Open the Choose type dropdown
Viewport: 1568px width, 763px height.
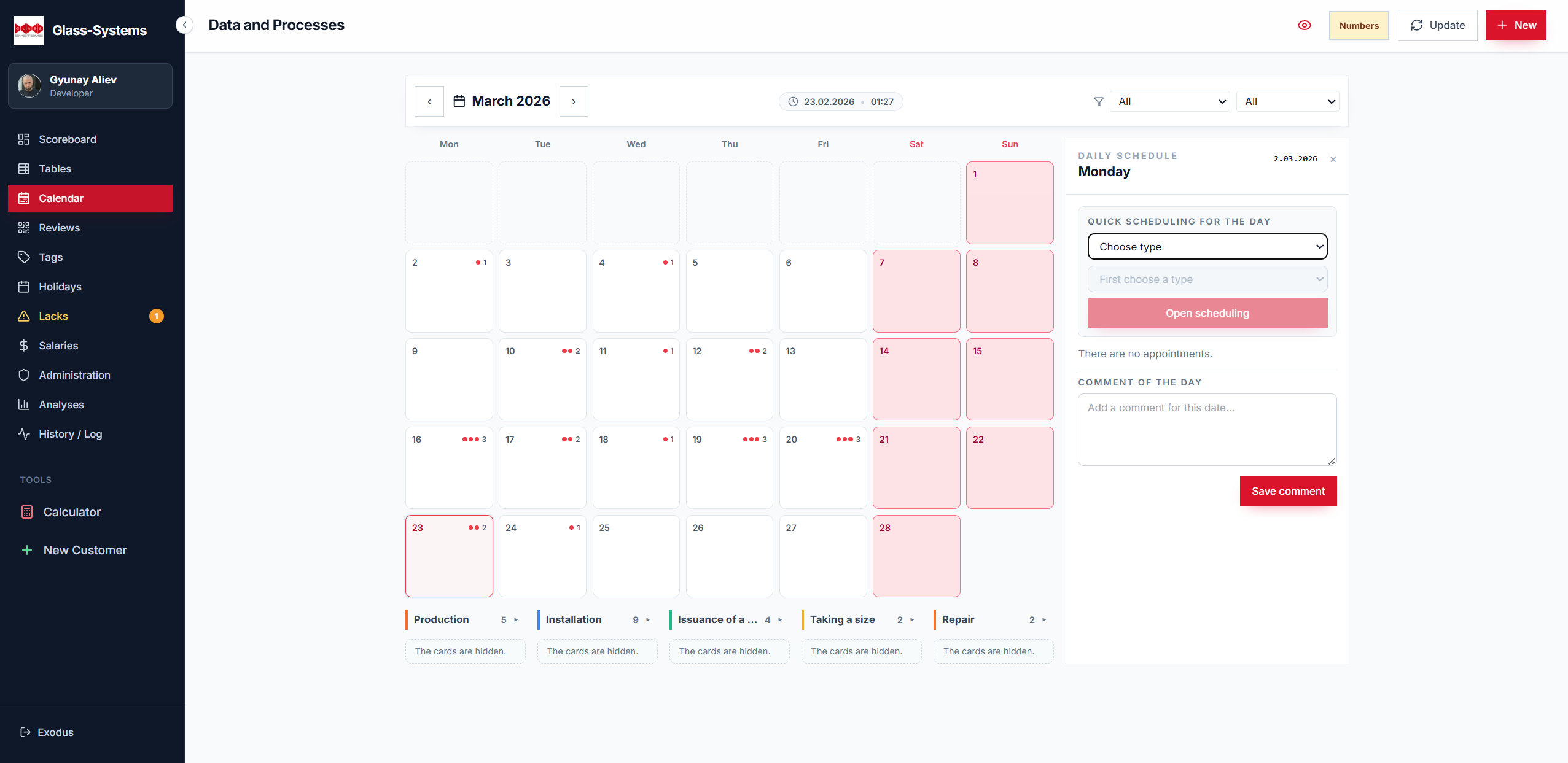(x=1206, y=247)
